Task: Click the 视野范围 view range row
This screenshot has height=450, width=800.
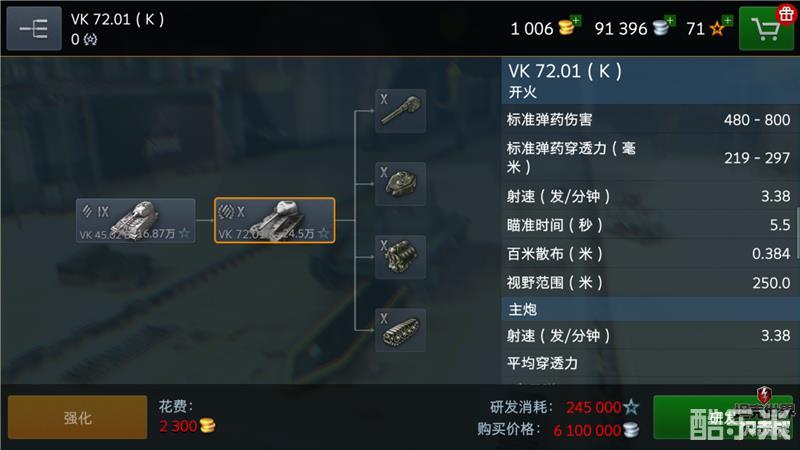Action: point(648,283)
